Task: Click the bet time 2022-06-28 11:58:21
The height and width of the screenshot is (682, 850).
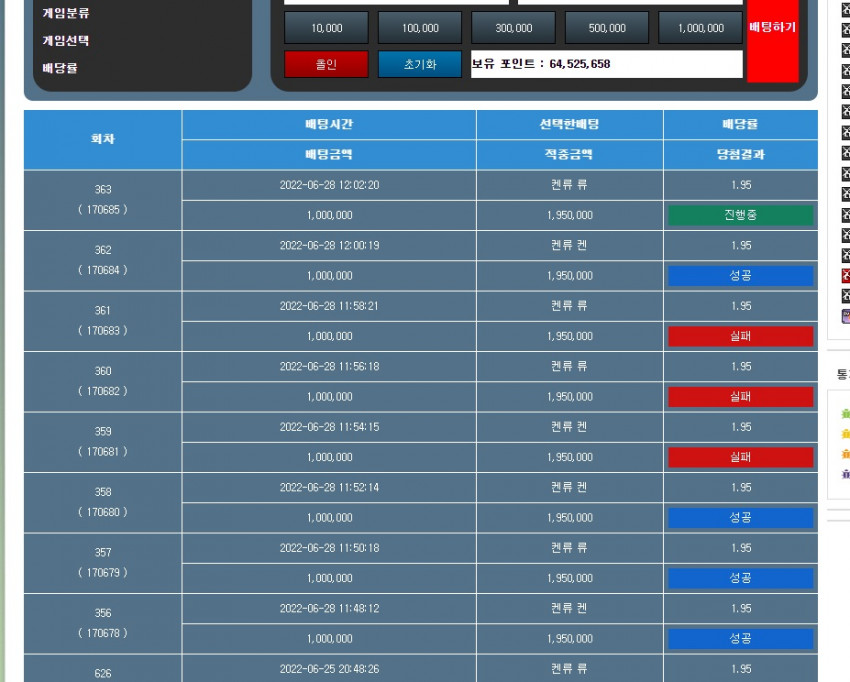Action: 329,306
